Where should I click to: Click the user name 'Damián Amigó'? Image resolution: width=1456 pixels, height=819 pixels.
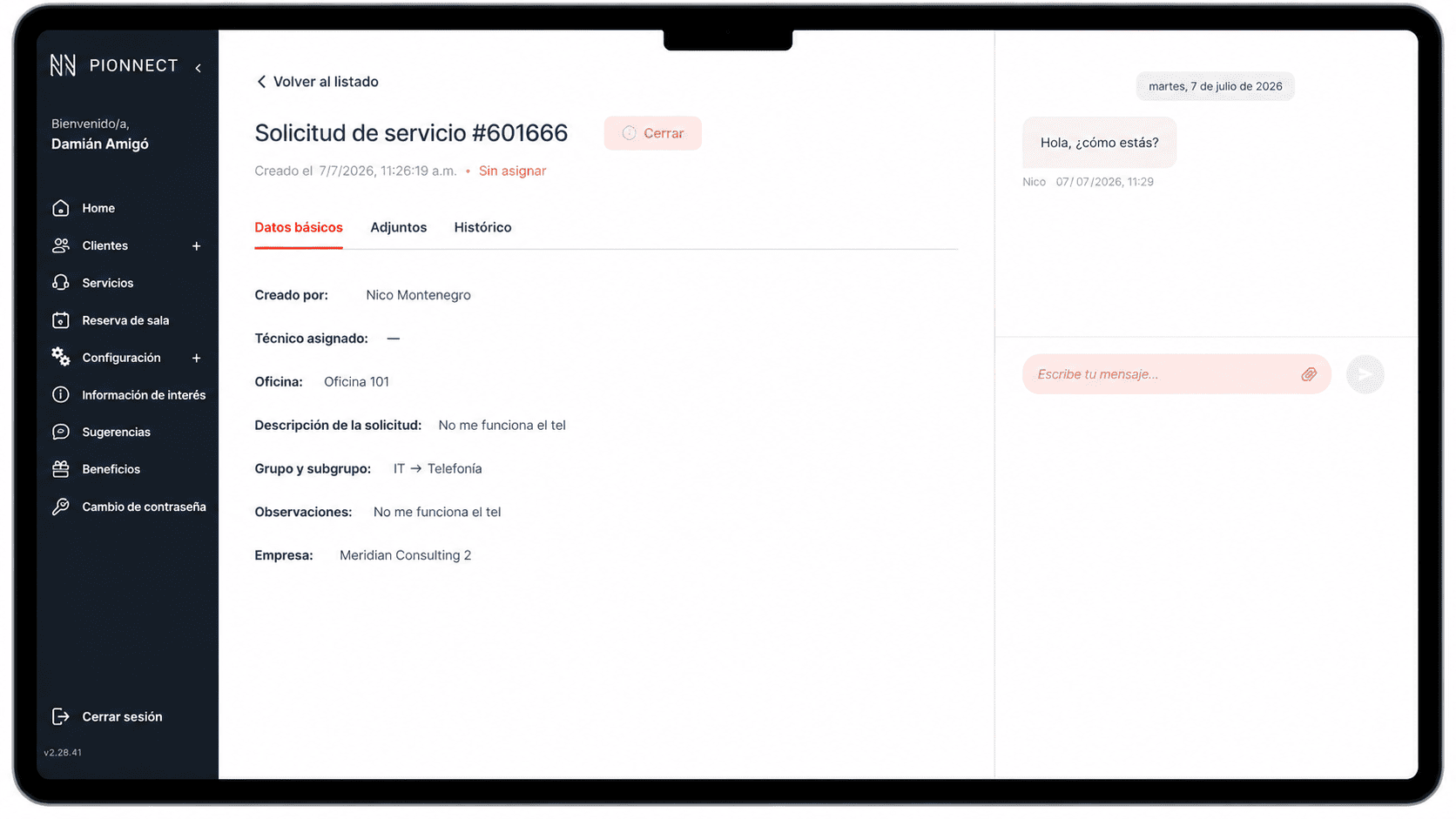pos(100,144)
